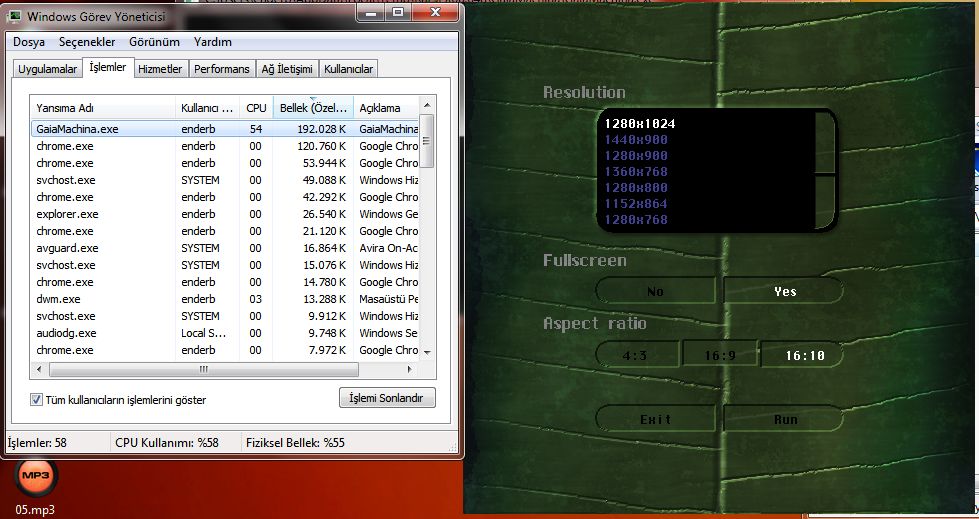Sort by Açıklama column header

coord(386,108)
